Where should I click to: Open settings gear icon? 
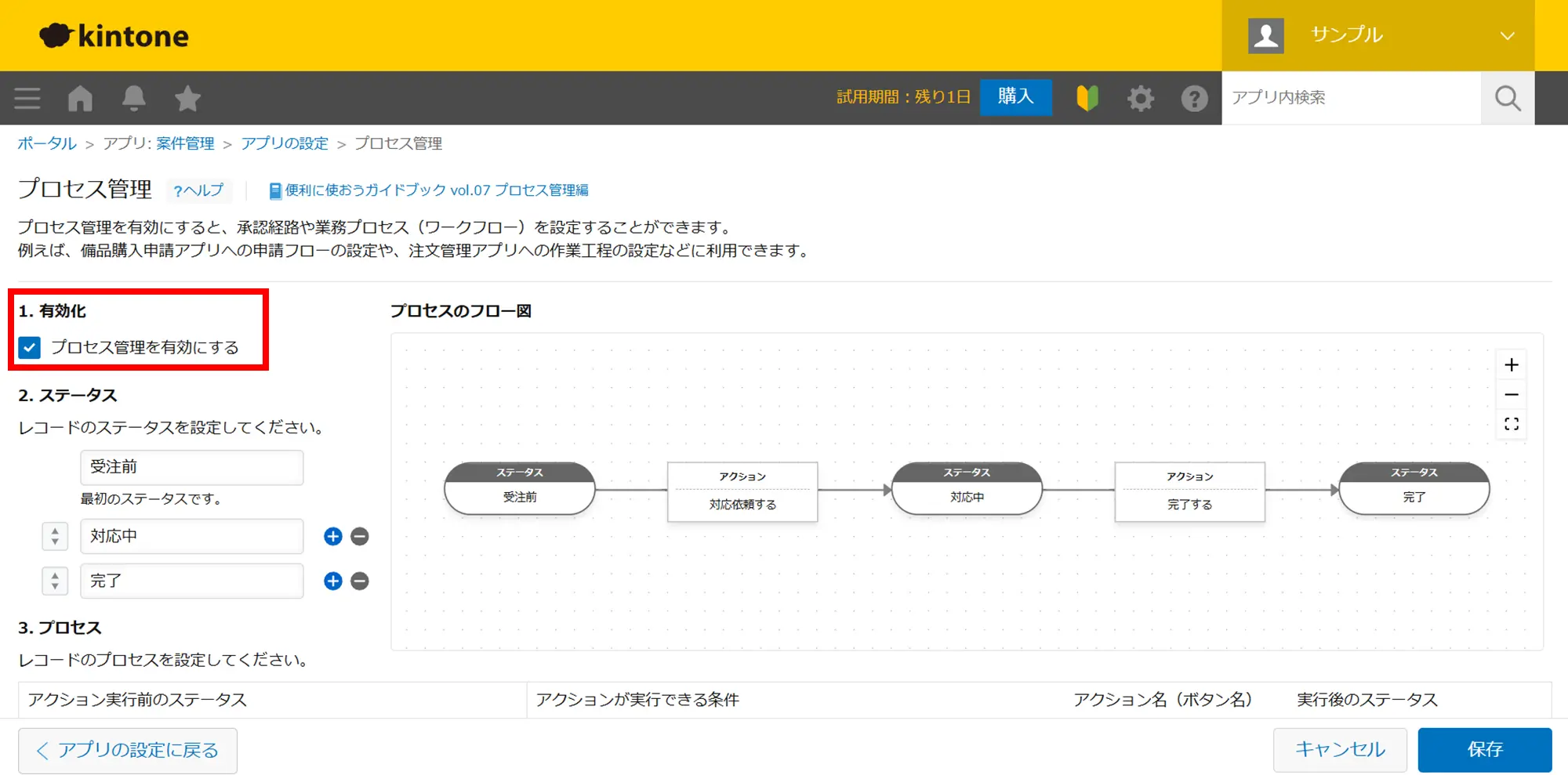tap(1140, 99)
